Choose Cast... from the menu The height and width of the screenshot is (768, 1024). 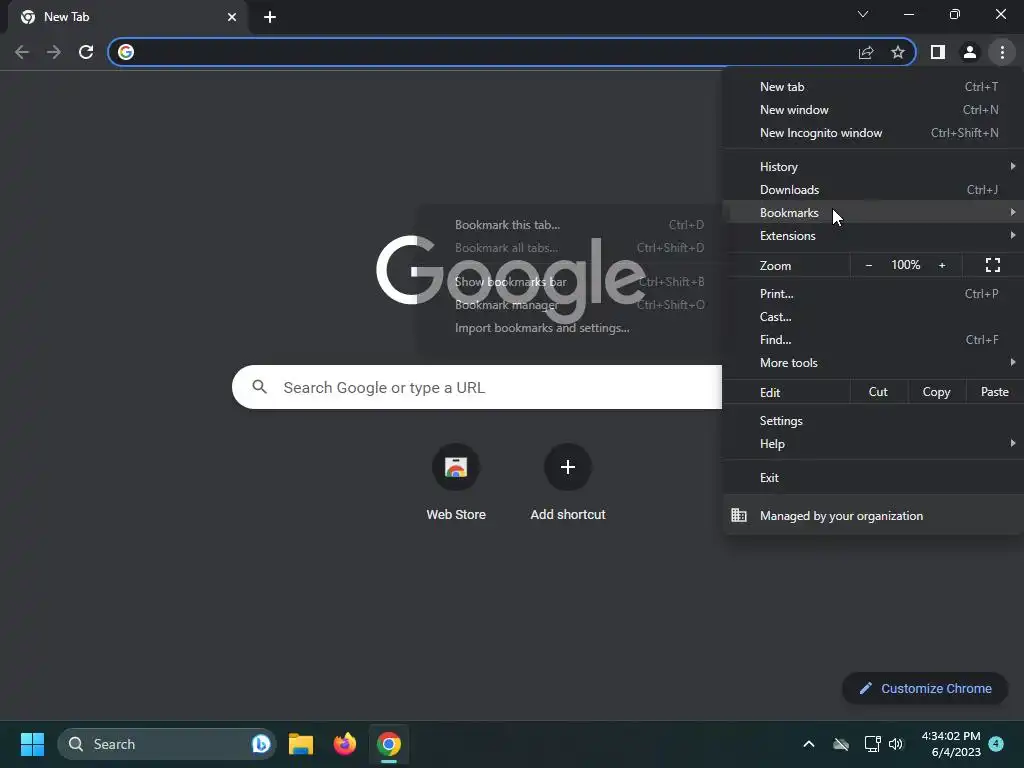click(x=873, y=317)
